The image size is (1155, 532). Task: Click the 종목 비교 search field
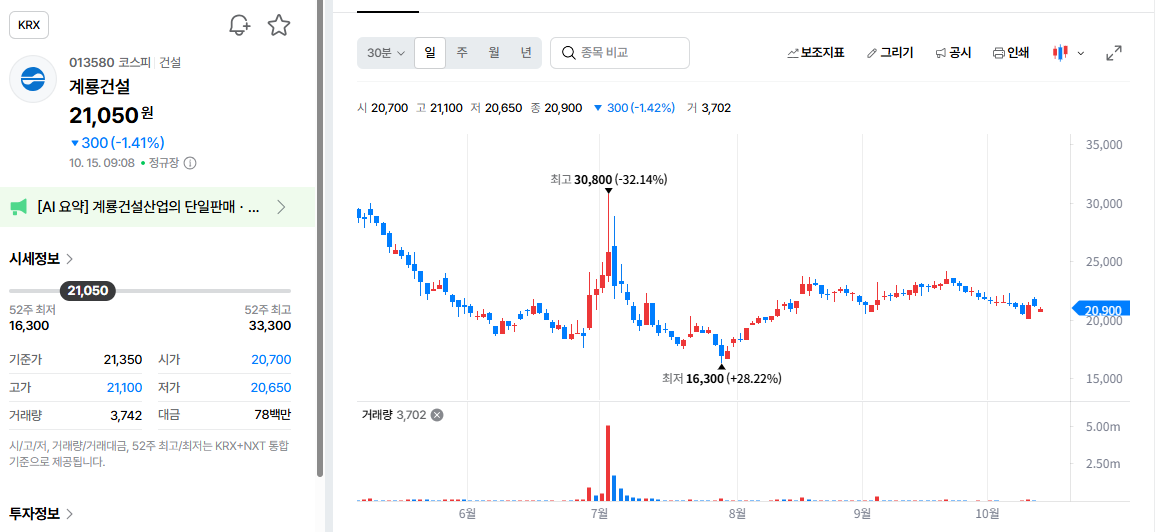pyautogui.click(x=619, y=53)
